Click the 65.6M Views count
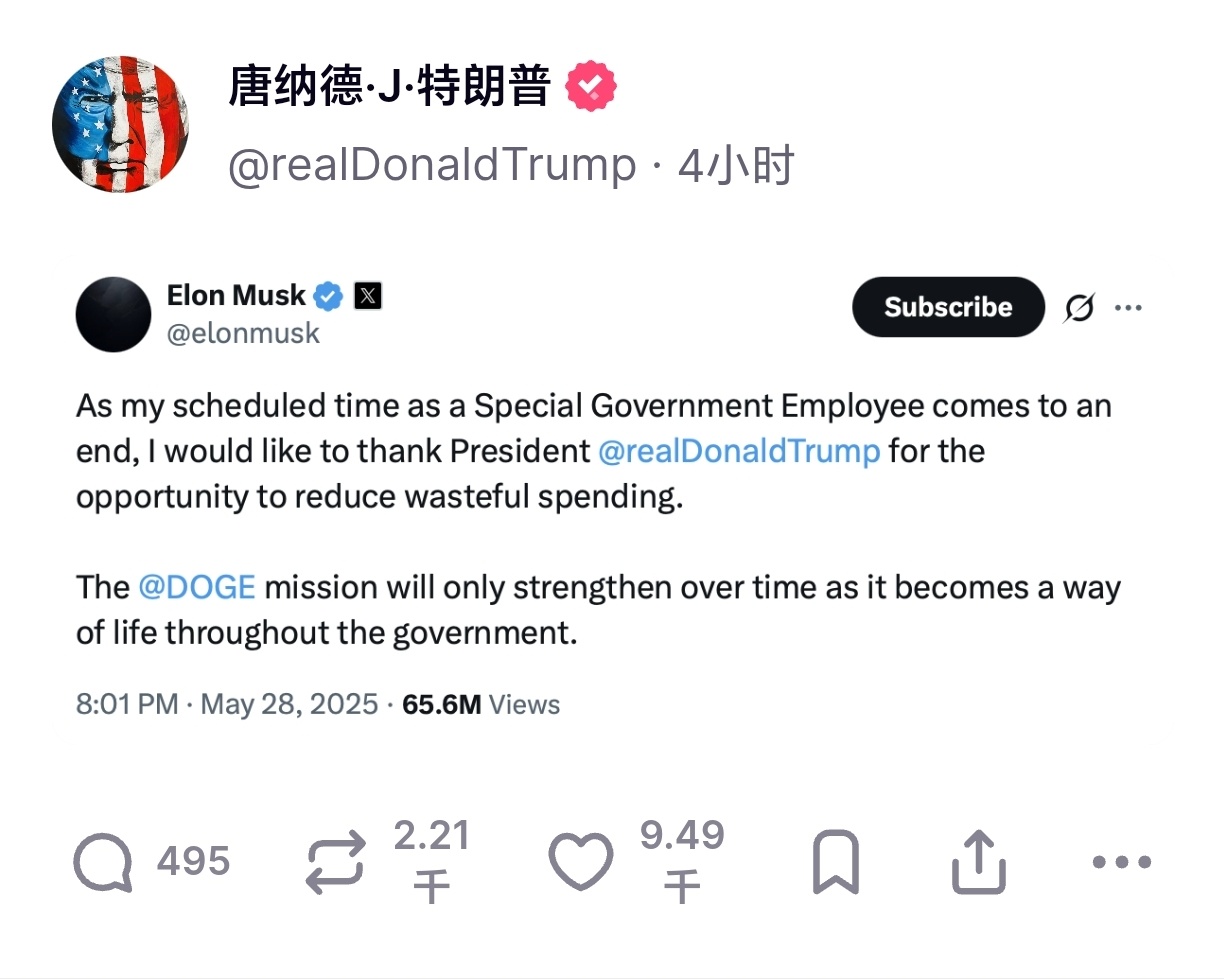1224x979 pixels. [480, 704]
